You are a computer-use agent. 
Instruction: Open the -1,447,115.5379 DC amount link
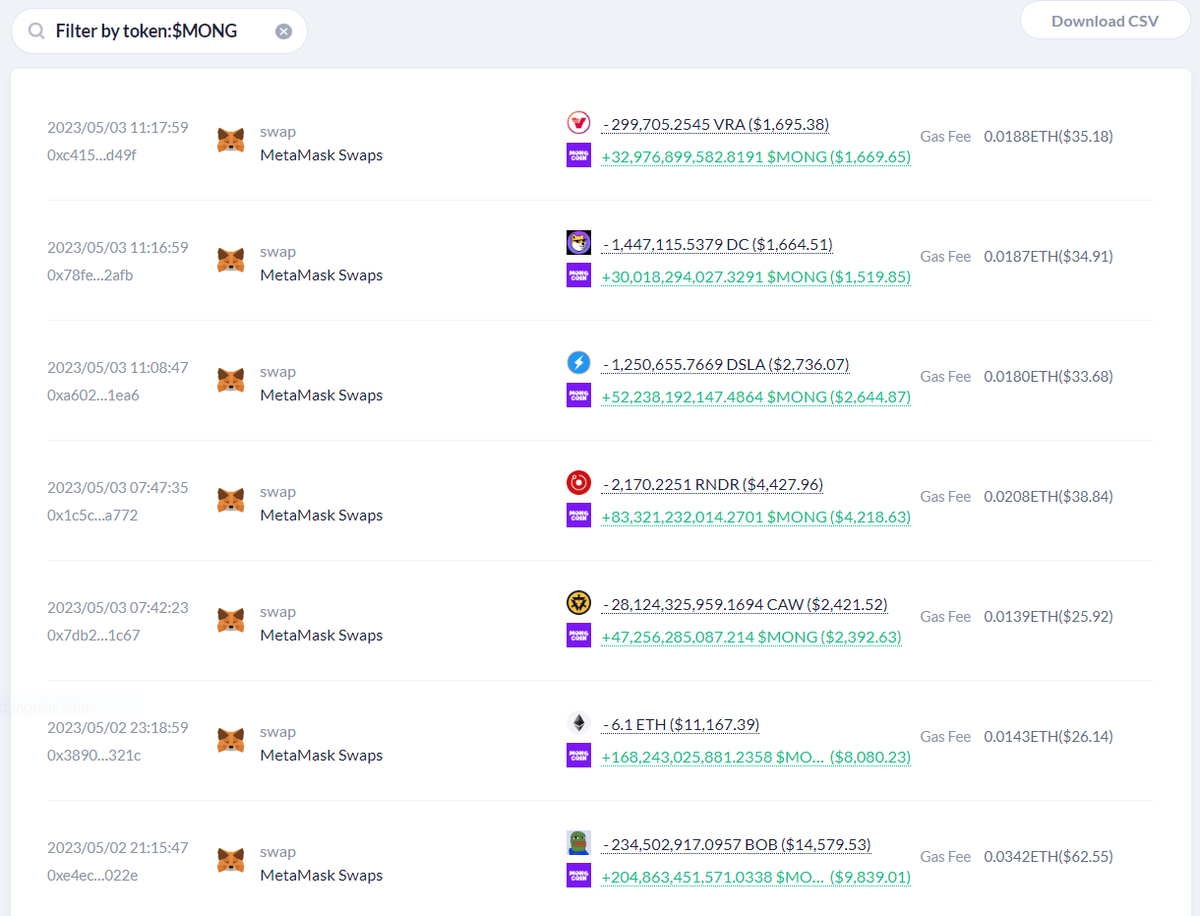(x=717, y=244)
